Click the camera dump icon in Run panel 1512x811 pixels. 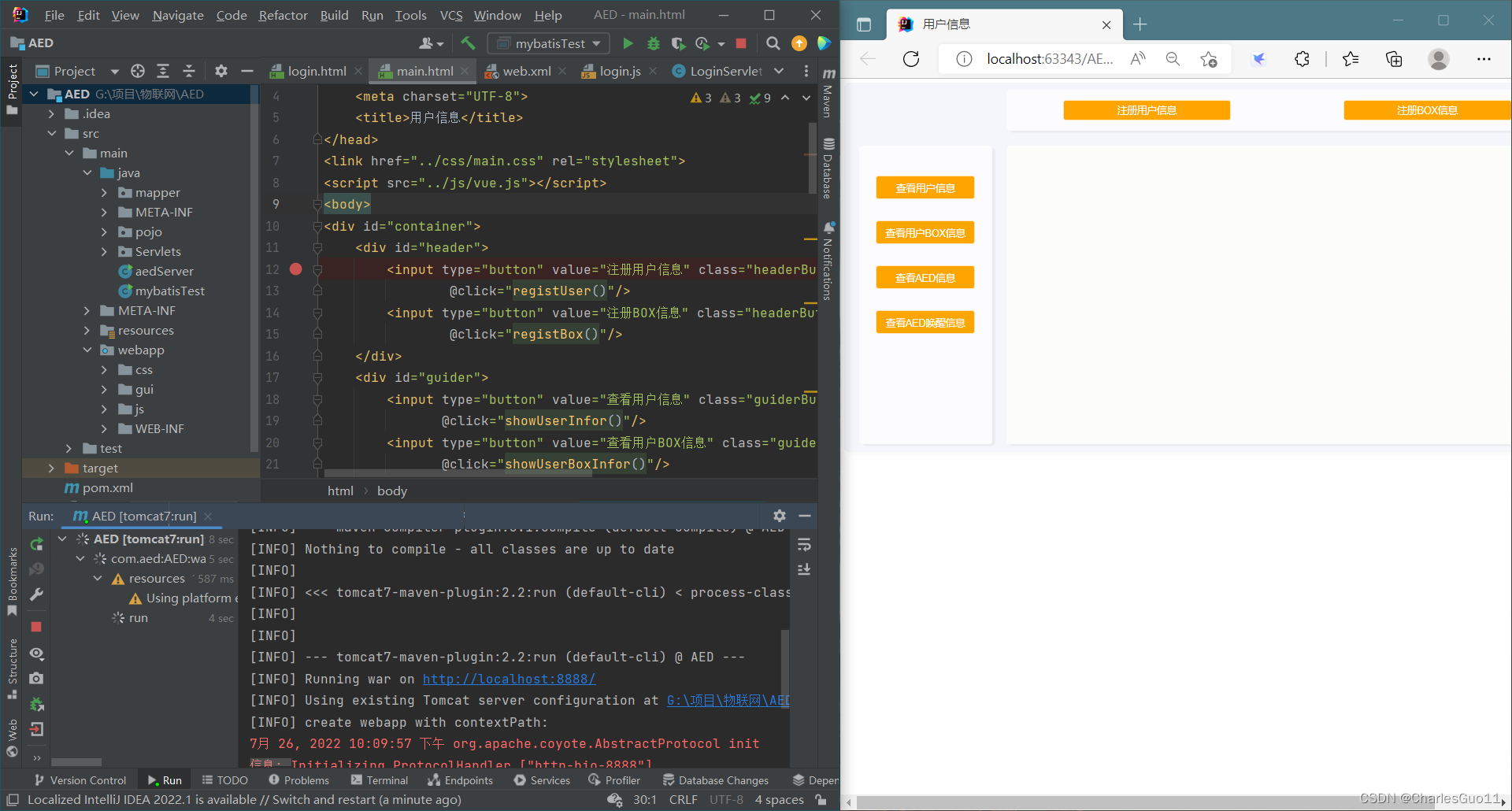click(36, 678)
